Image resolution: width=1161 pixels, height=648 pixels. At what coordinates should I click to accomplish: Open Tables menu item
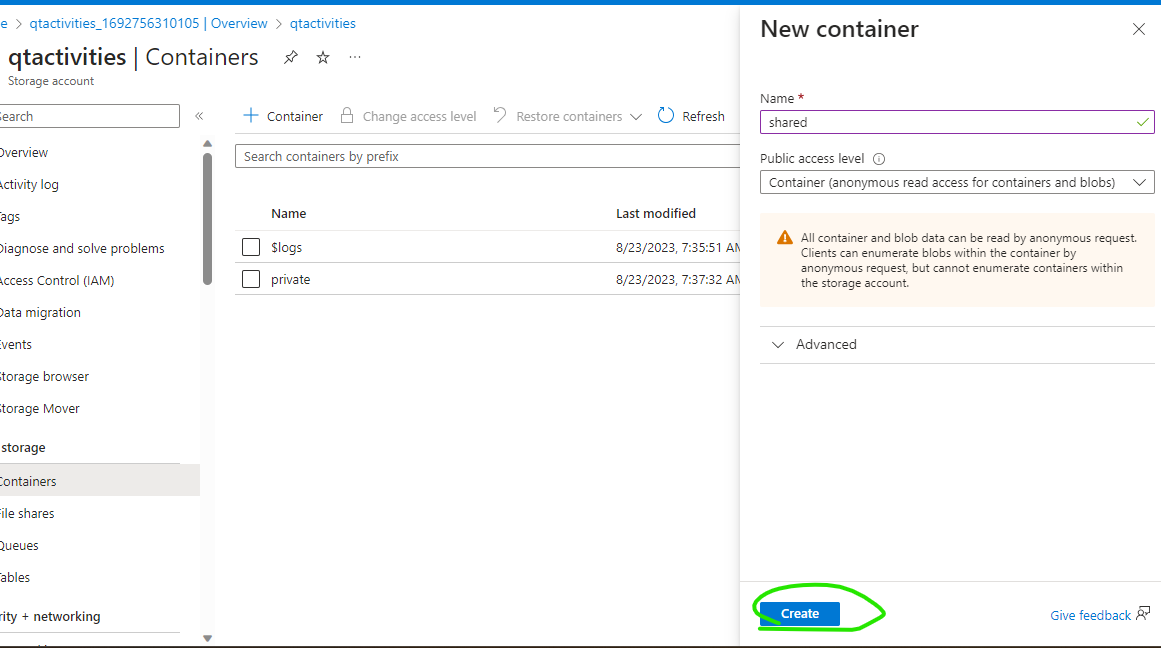pyautogui.click(x=16, y=577)
